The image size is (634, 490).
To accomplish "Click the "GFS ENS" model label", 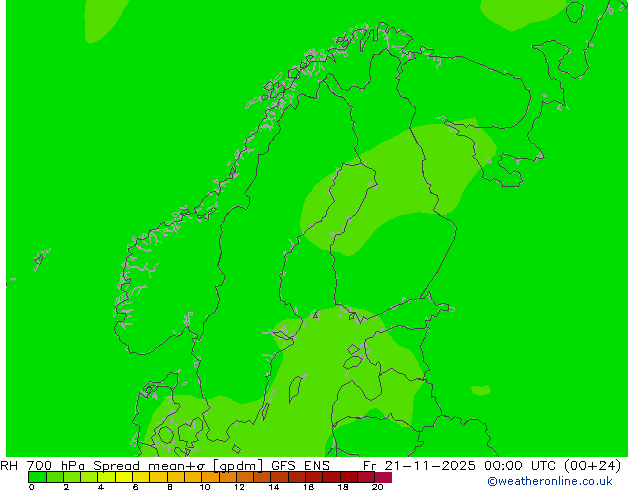I will (300, 466).
